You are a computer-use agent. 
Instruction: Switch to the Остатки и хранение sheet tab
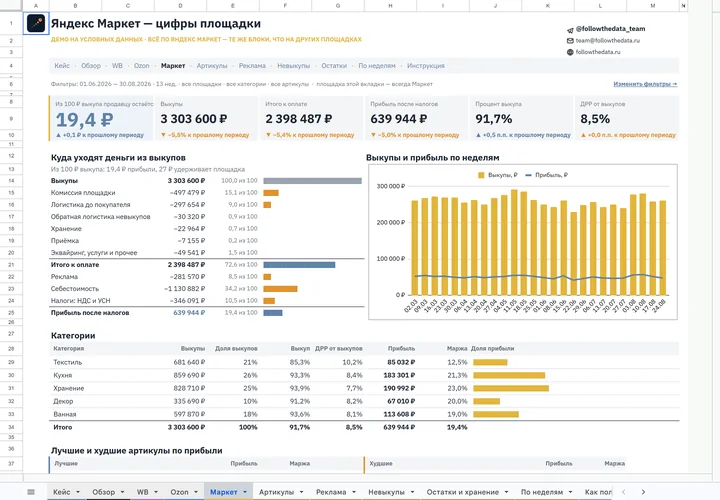pyautogui.click(x=462, y=492)
